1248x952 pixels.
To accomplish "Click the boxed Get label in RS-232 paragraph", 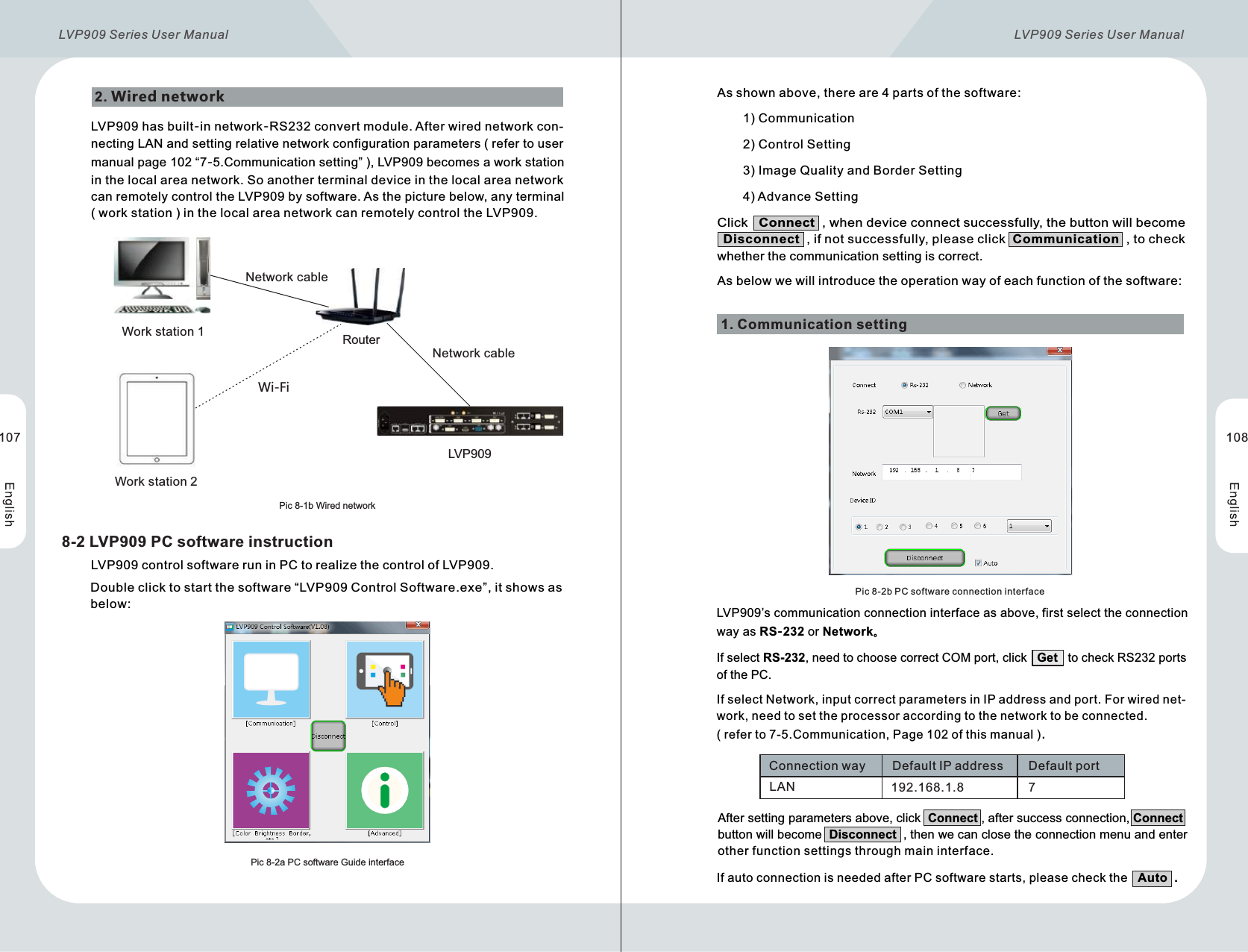I will tap(1047, 657).
